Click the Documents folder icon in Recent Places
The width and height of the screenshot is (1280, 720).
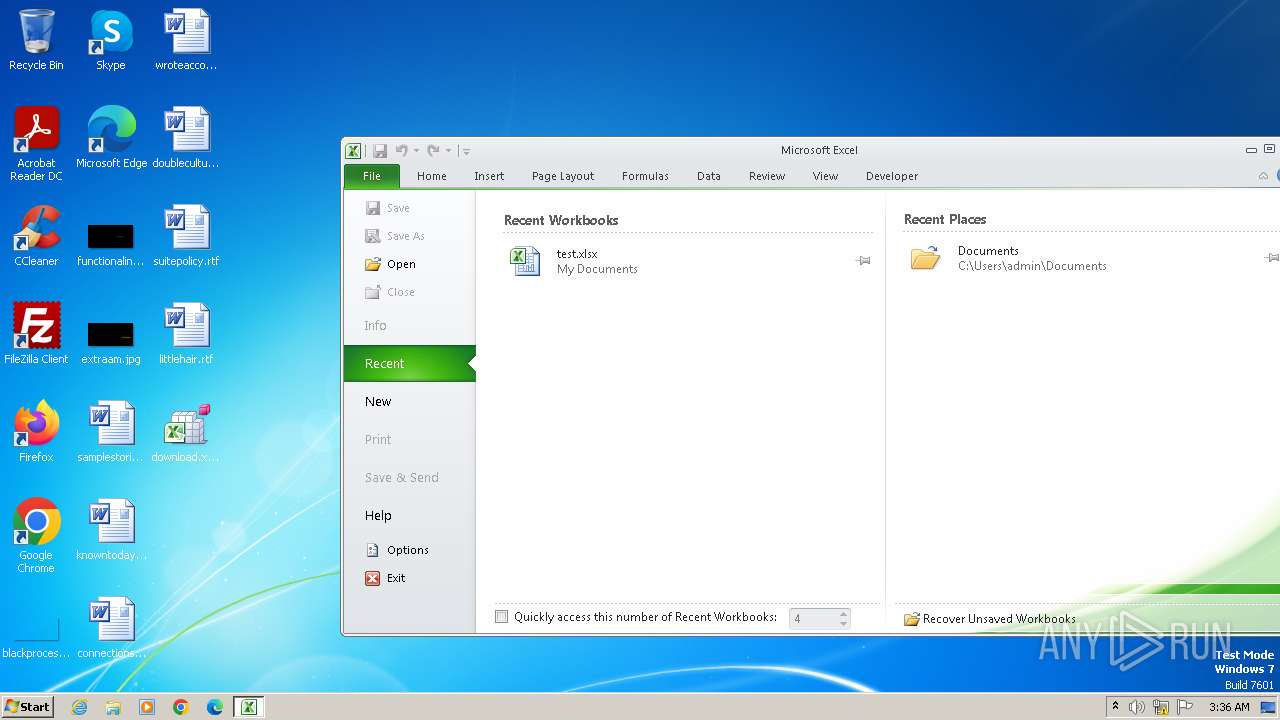coord(925,258)
